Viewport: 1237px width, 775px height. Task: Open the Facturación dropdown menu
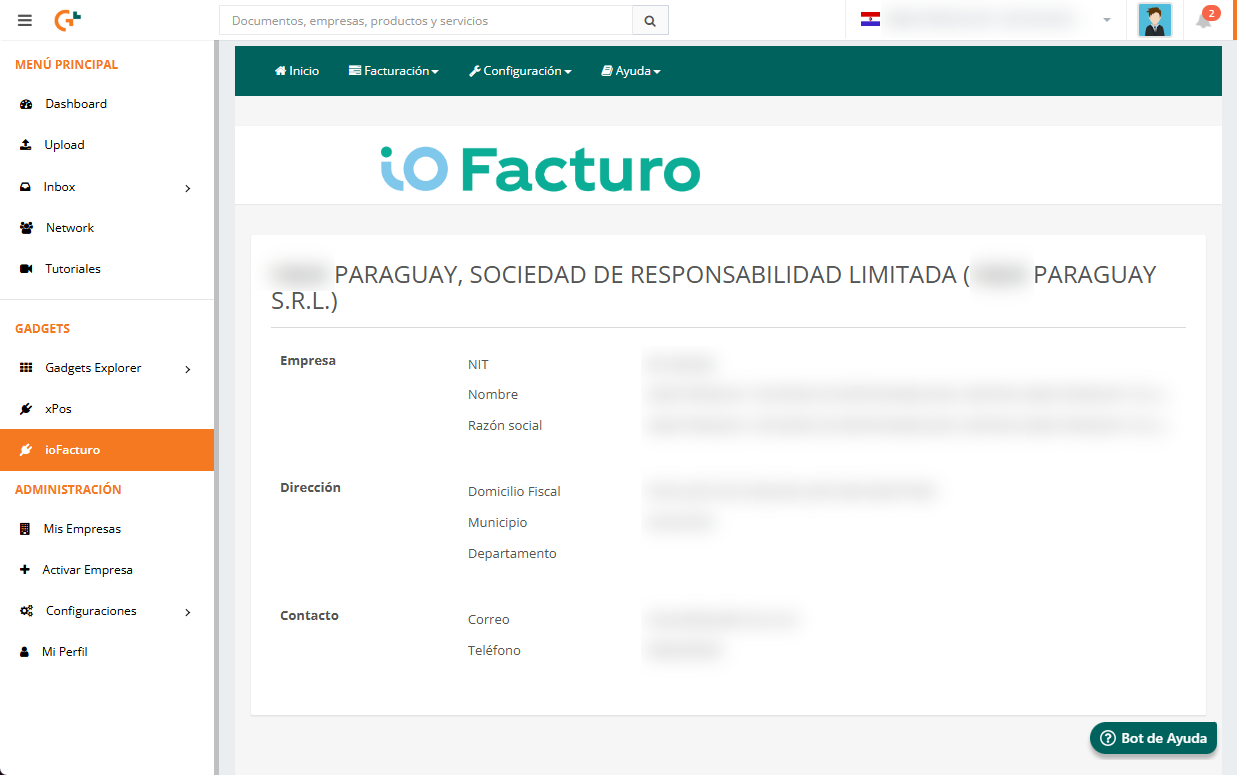click(x=394, y=71)
